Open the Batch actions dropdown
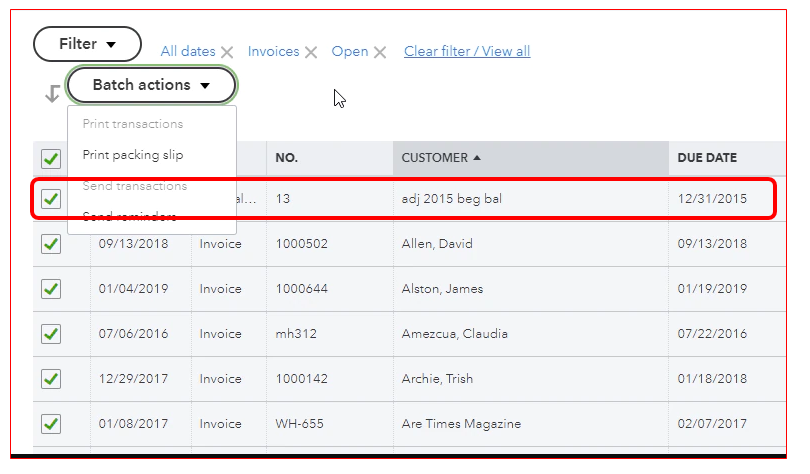 pyautogui.click(x=151, y=85)
